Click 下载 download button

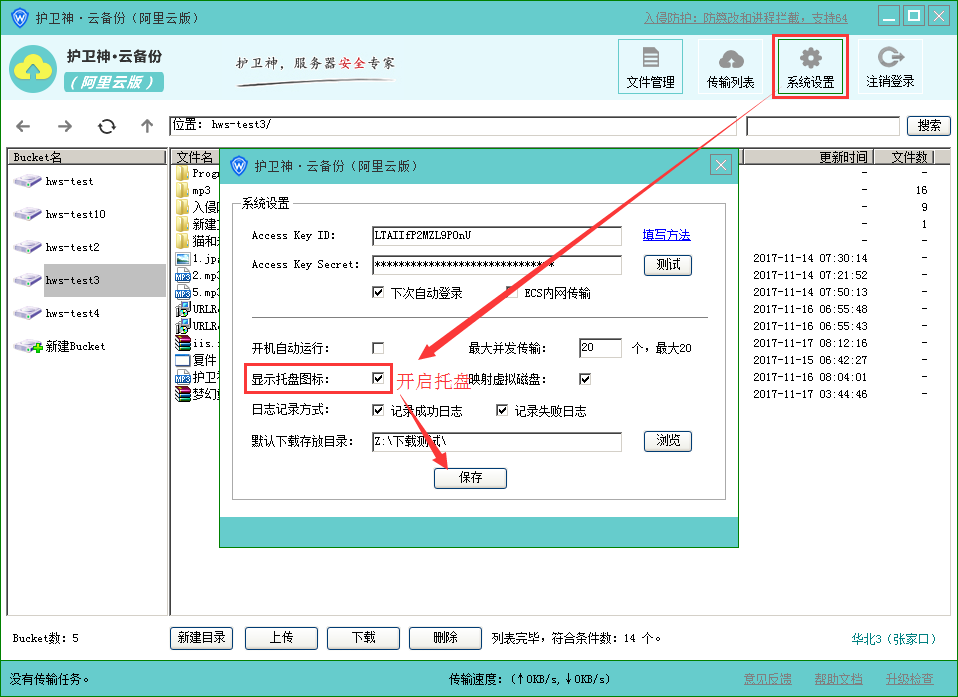click(364, 638)
